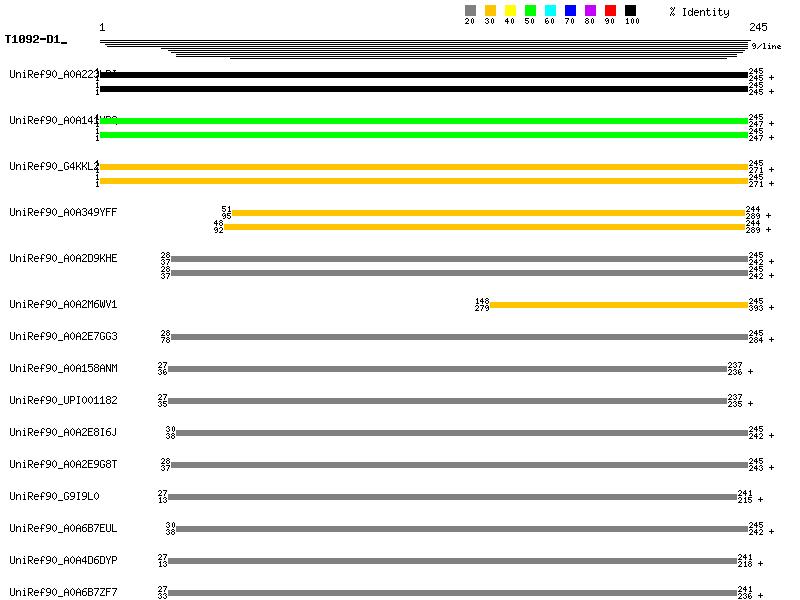
Task: Pick the green 50% identity legend swatch
Action: [x=530, y=11]
